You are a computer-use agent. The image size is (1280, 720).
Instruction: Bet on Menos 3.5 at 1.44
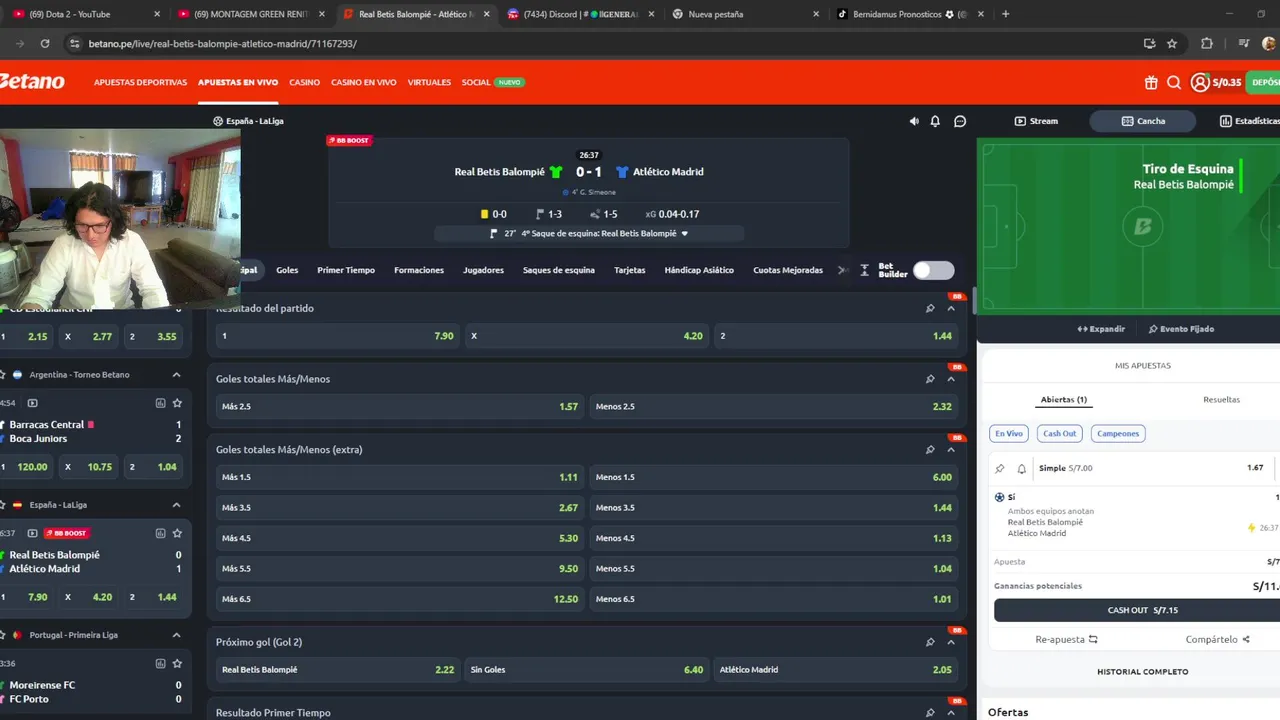(x=774, y=508)
